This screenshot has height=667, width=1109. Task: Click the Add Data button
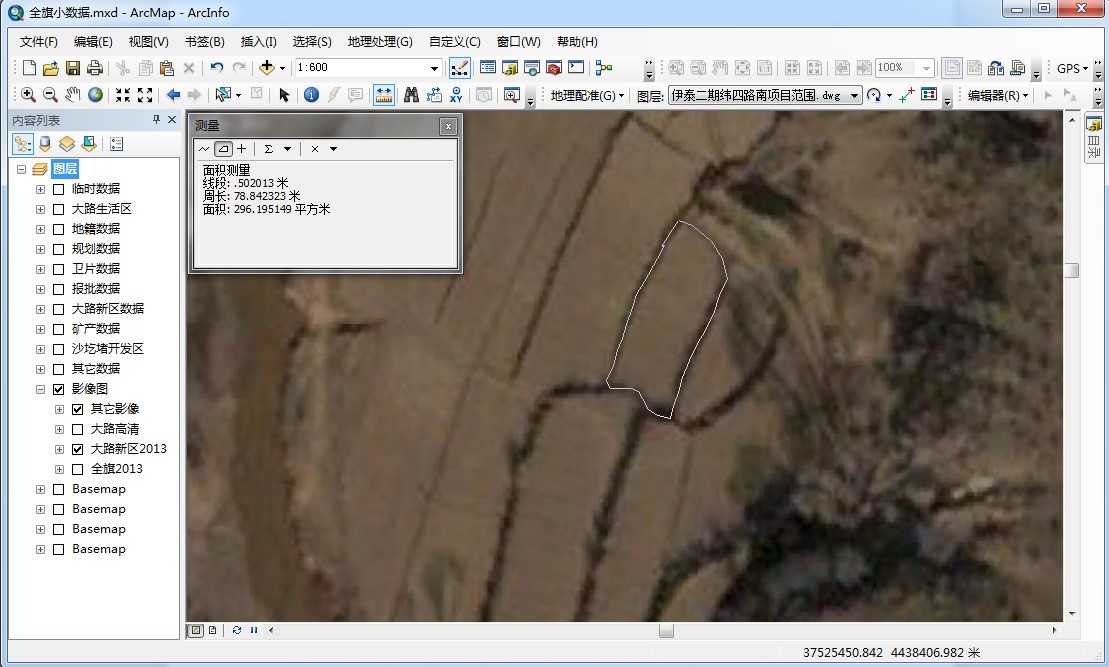point(267,68)
